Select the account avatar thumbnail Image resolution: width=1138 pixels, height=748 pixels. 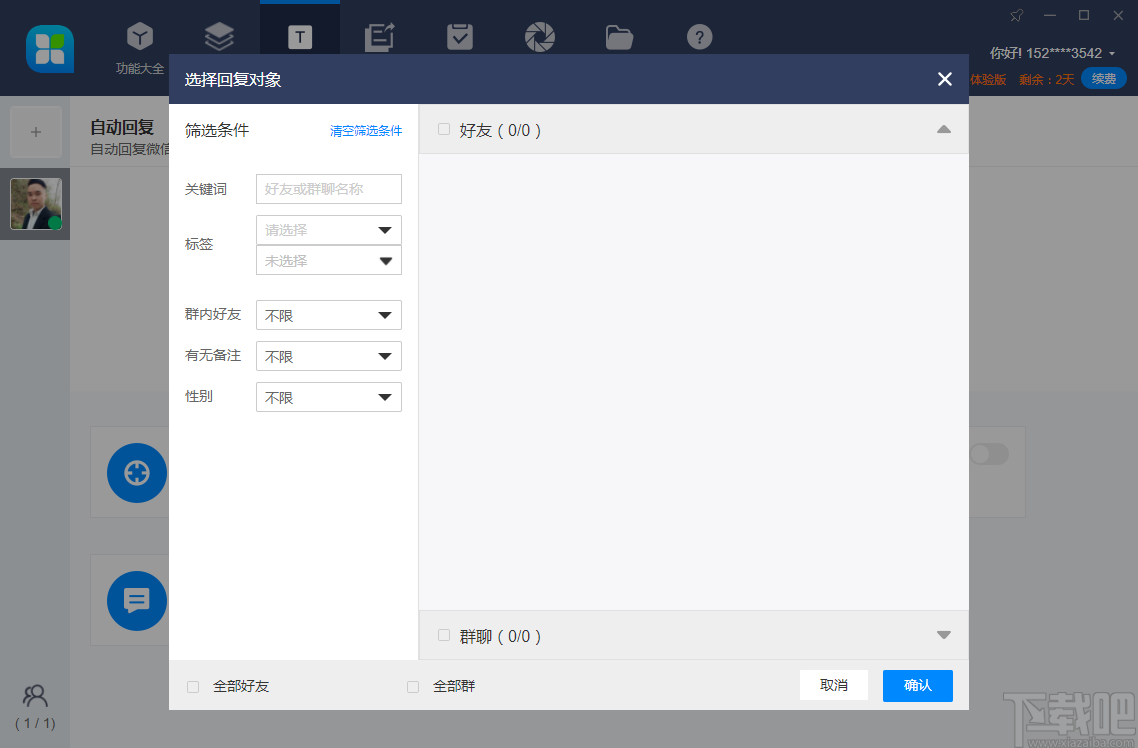tap(36, 204)
